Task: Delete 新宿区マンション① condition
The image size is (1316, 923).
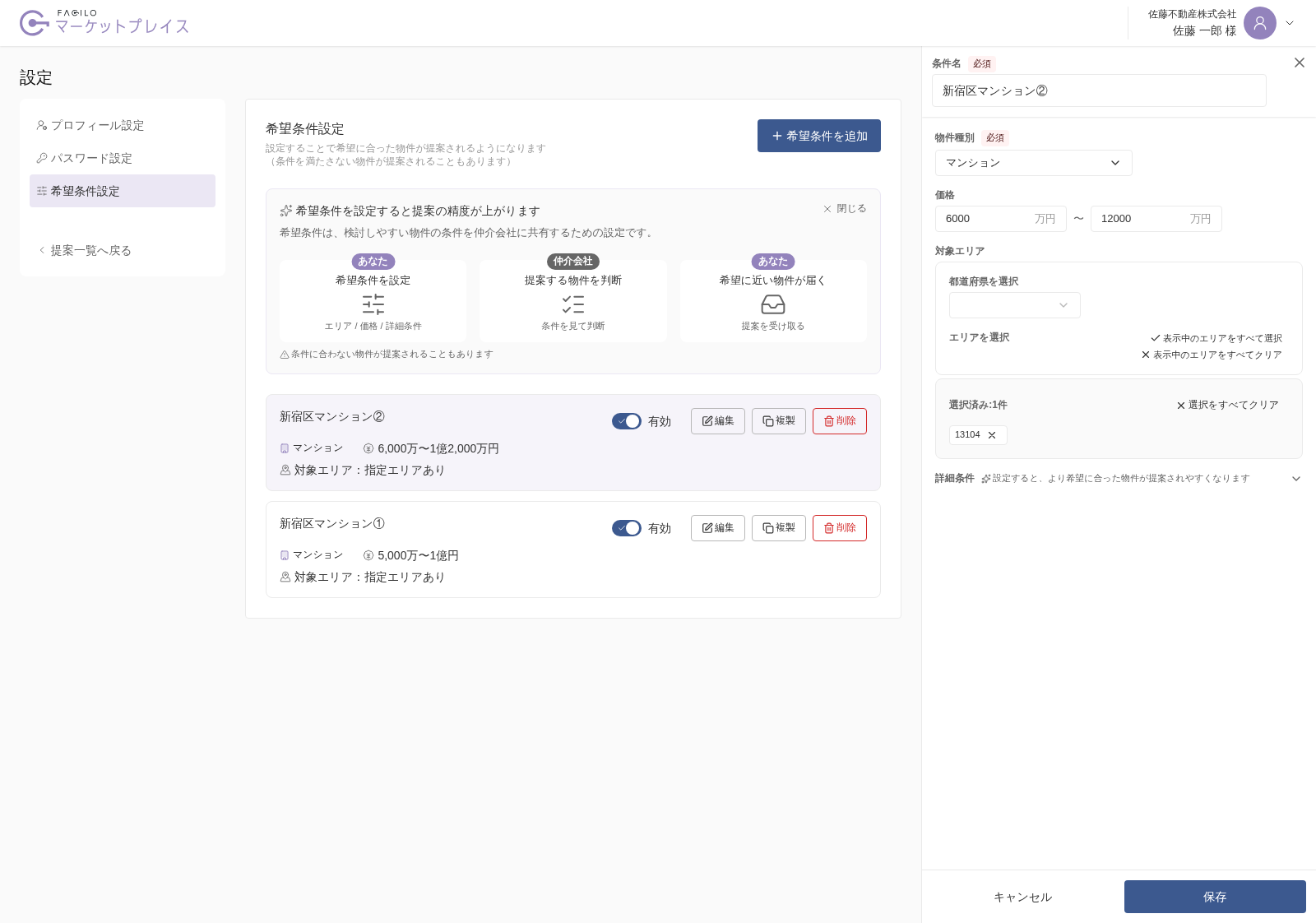Action: pos(840,528)
